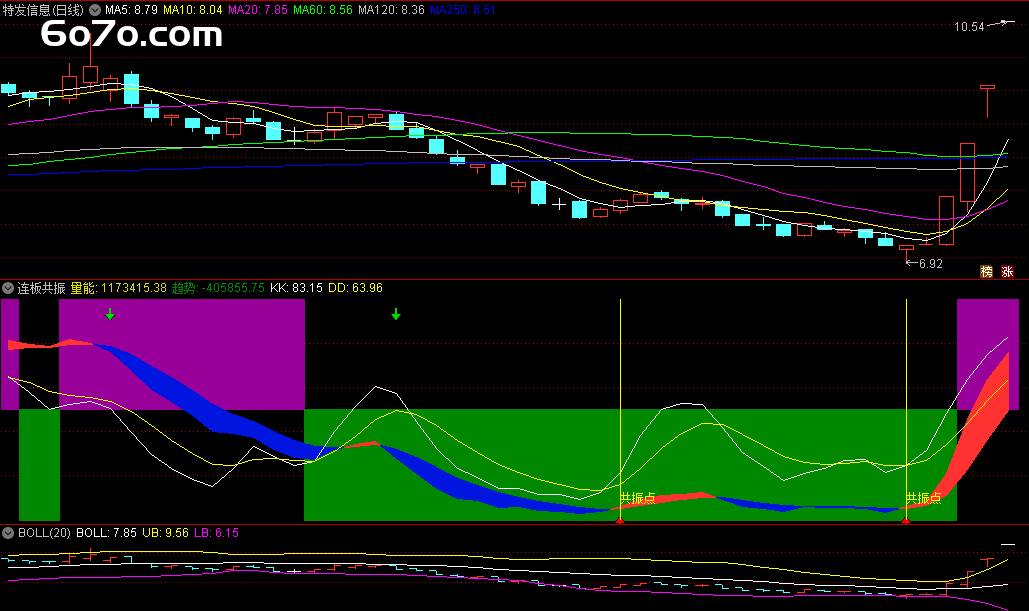The image size is (1029, 611).
Task: Click the 特发信息(日线) stock title
Action: click(43, 10)
